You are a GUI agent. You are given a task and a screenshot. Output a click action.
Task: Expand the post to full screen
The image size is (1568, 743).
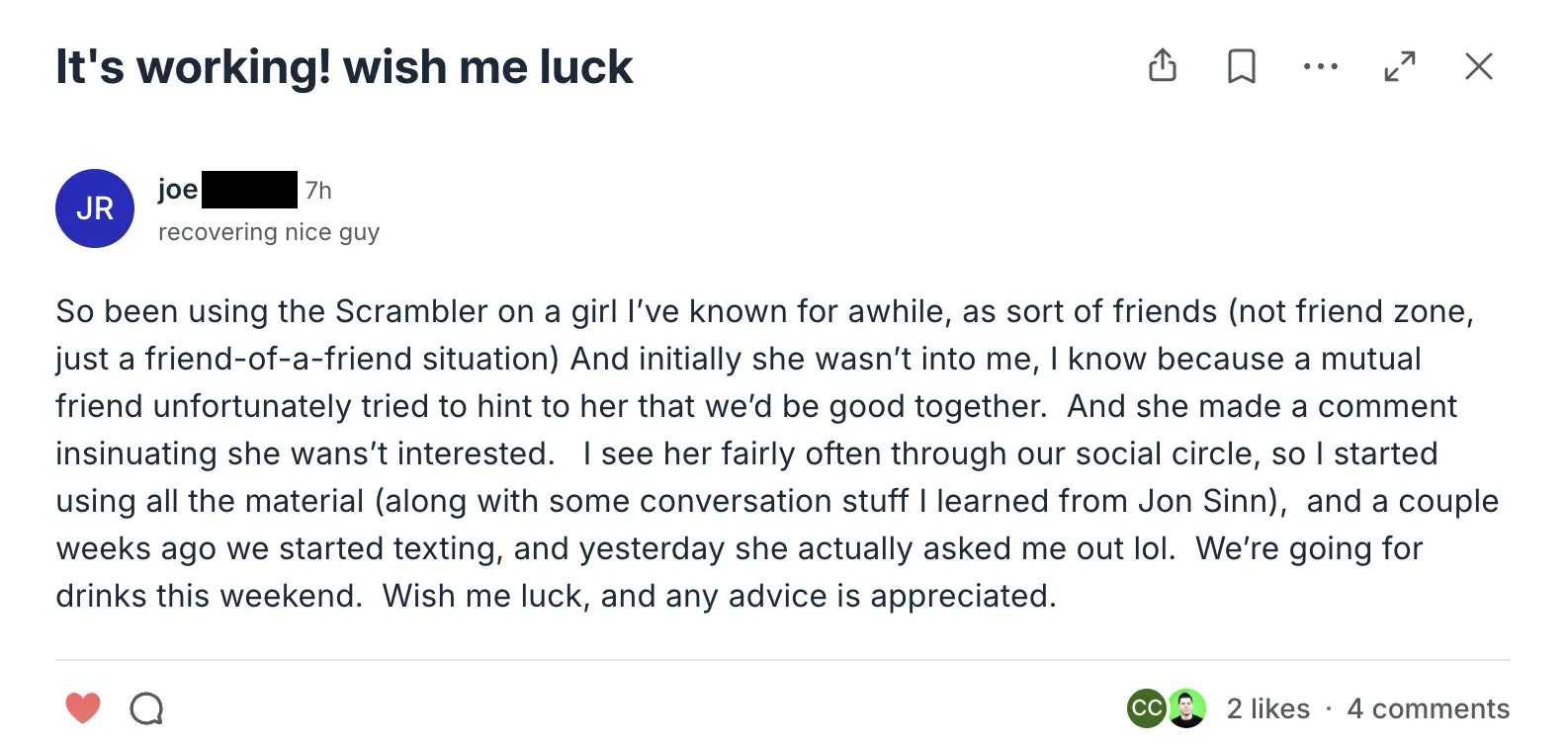[1400, 66]
